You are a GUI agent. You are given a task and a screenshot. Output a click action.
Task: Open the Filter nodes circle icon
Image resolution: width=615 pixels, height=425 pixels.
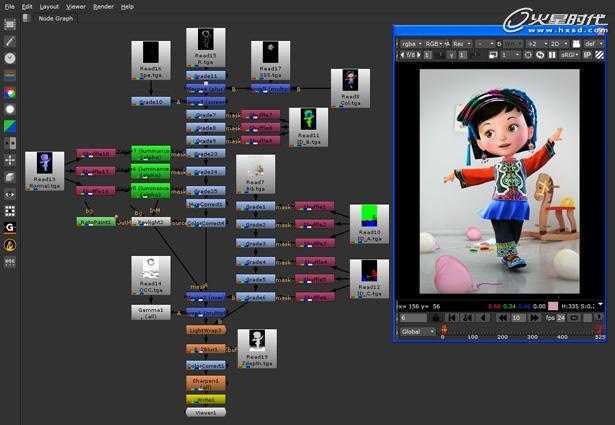(x=10, y=109)
